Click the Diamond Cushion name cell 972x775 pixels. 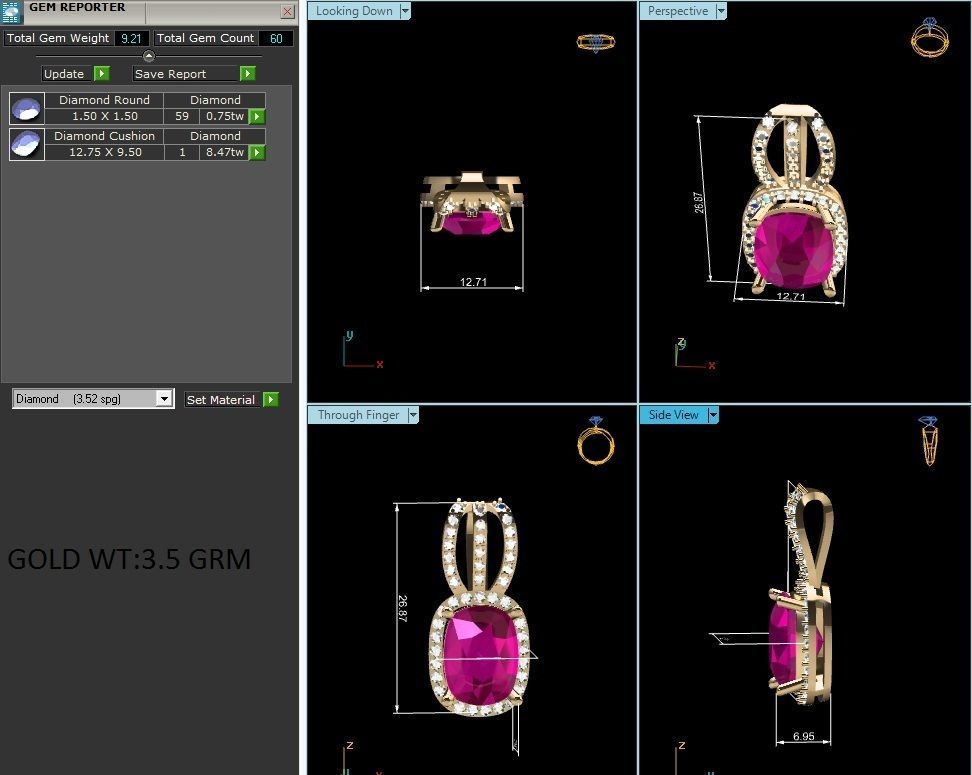[104, 136]
